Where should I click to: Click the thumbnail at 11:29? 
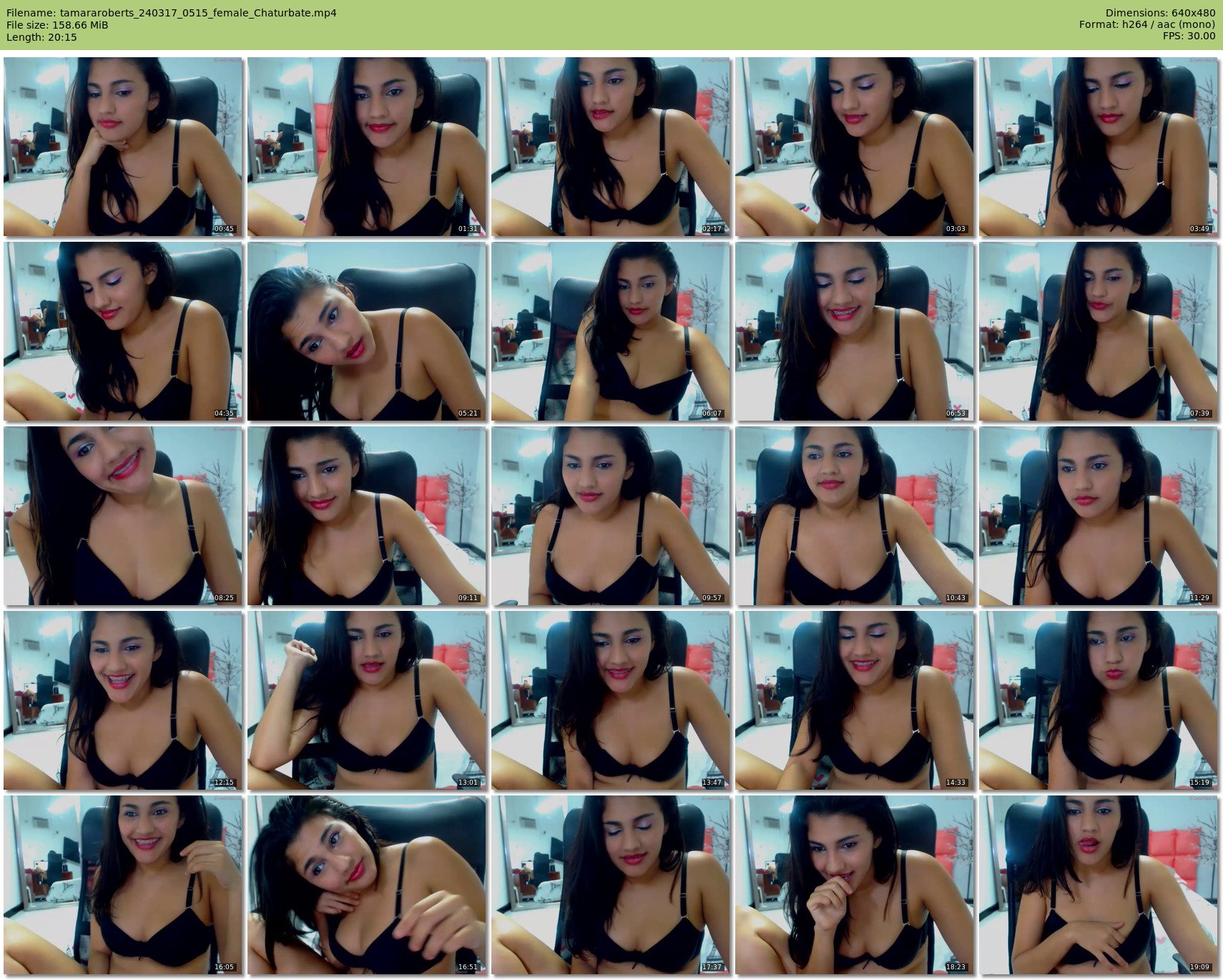click(1099, 516)
